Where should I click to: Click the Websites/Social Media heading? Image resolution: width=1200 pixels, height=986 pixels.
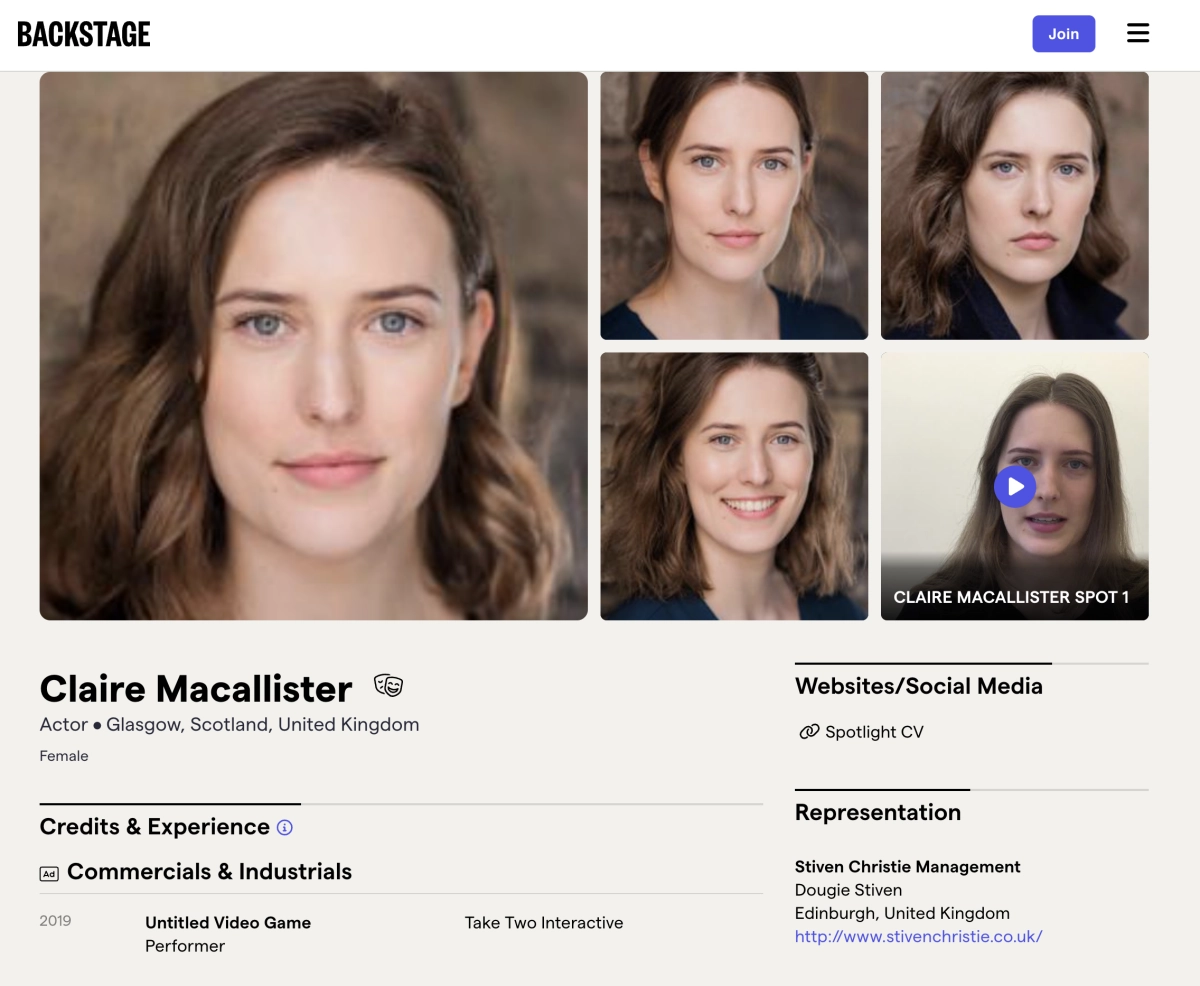click(x=919, y=686)
